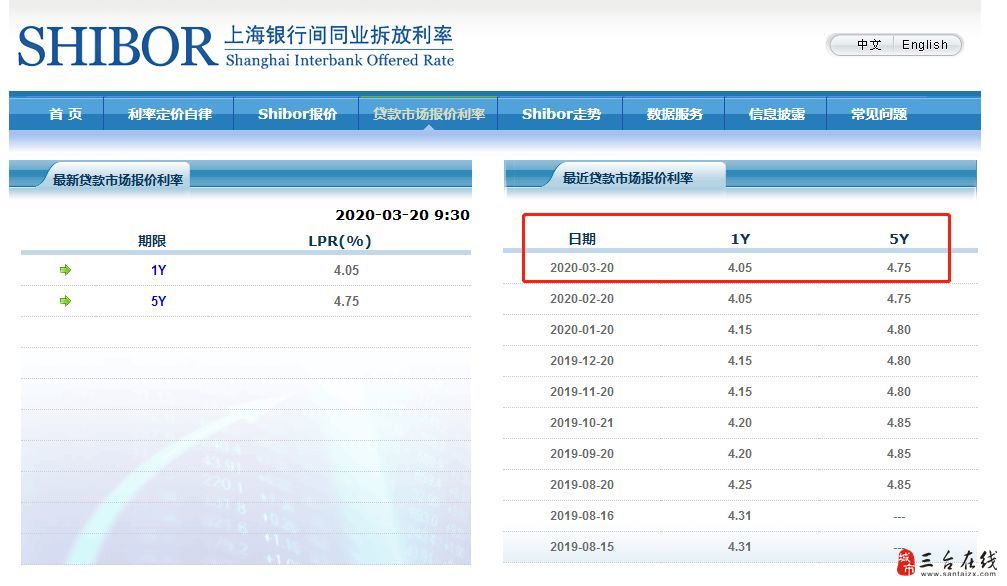The height and width of the screenshot is (586, 1007).
Task: Open 利率定价自律 menu item
Action: [170, 114]
